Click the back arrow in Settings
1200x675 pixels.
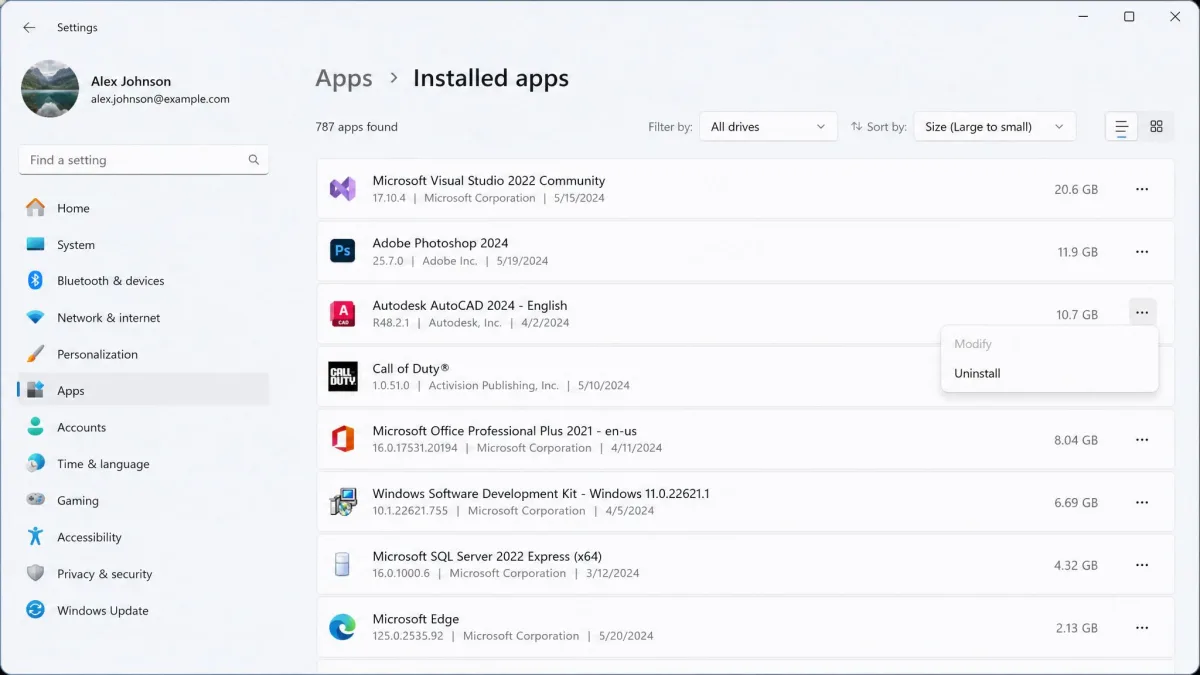point(29,28)
